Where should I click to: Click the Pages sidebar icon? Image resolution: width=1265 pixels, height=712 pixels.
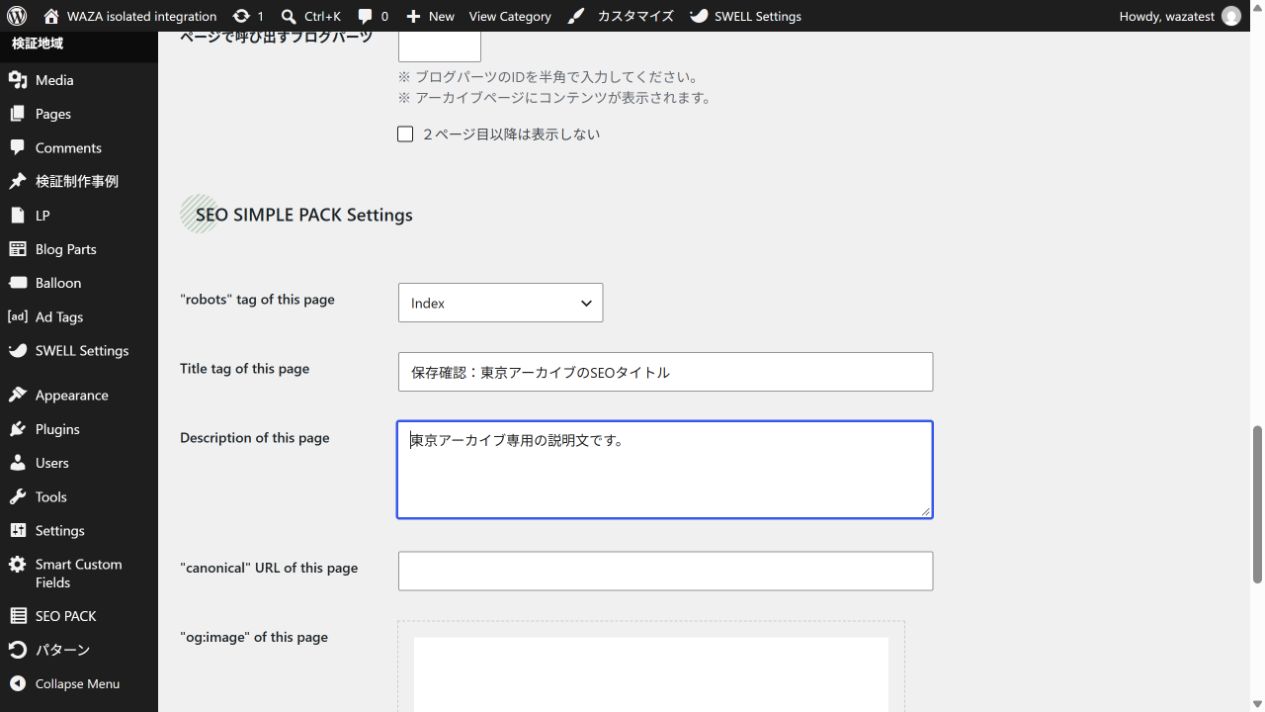17,114
